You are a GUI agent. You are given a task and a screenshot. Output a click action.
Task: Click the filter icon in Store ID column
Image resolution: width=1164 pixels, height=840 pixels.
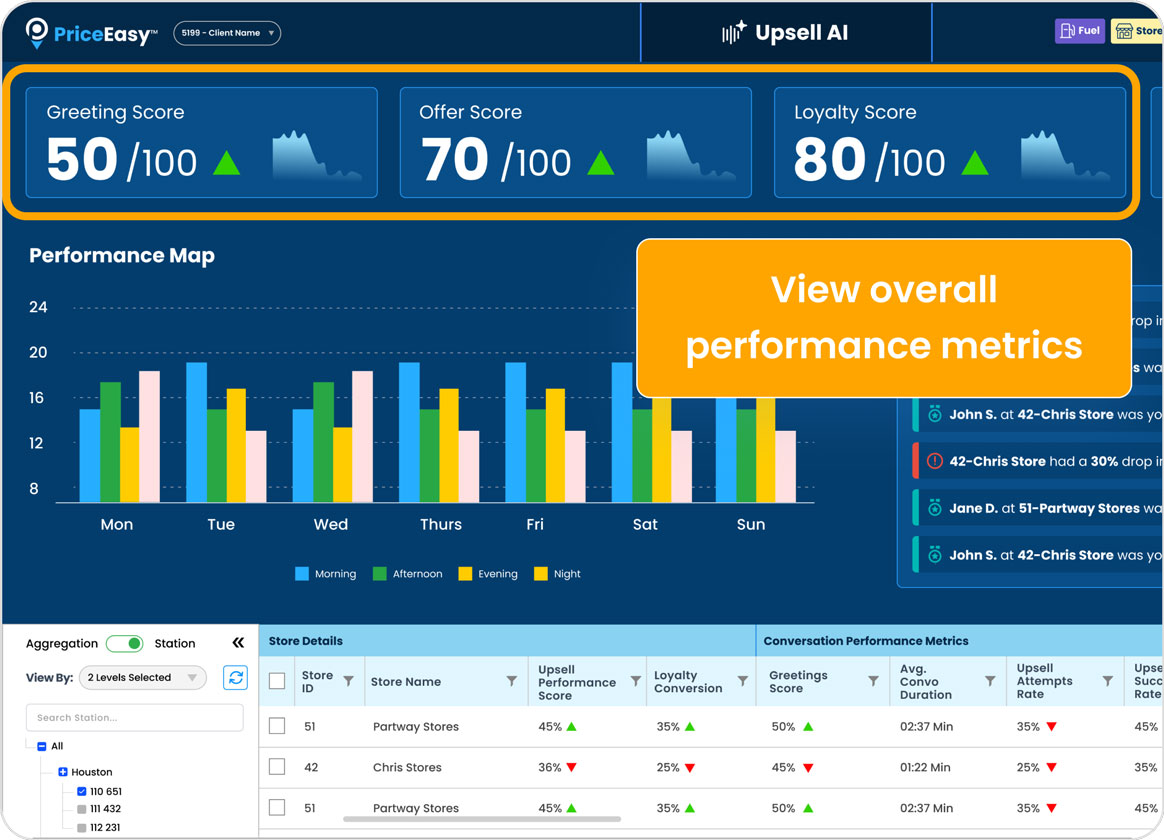click(x=348, y=681)
